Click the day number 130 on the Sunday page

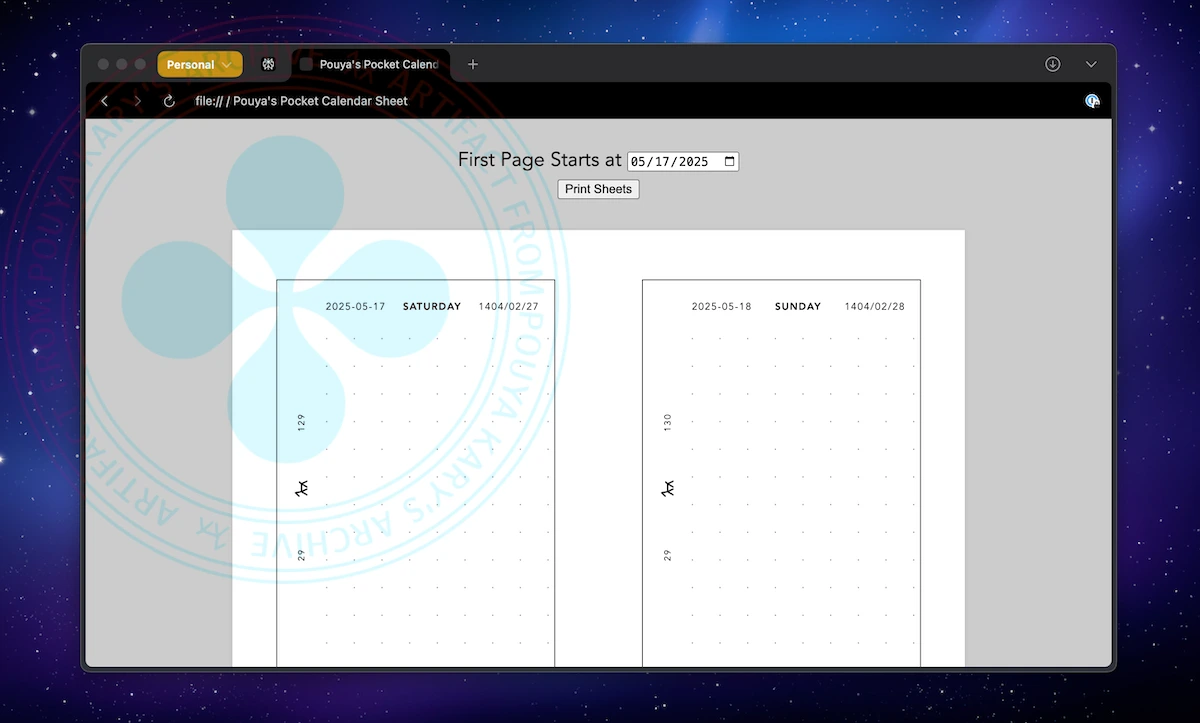coord(667,422)
